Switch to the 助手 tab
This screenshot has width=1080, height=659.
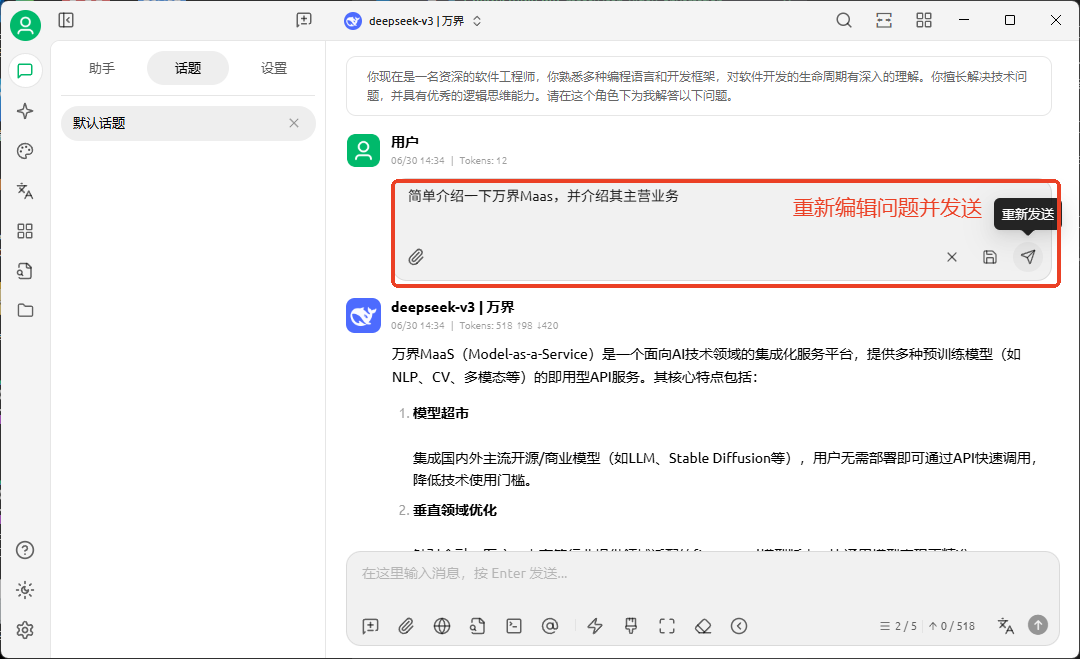pyautogui.click(x=102, y=68)
